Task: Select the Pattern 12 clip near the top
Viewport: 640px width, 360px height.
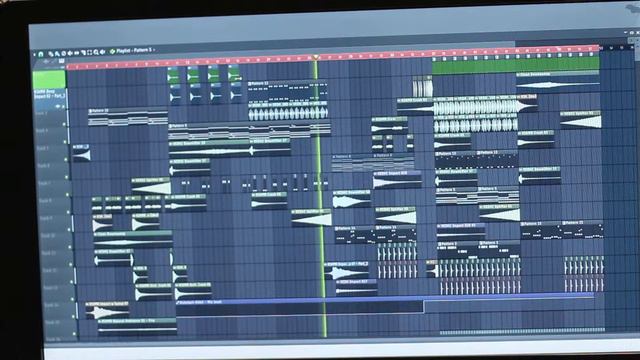Action: [288, 92]
